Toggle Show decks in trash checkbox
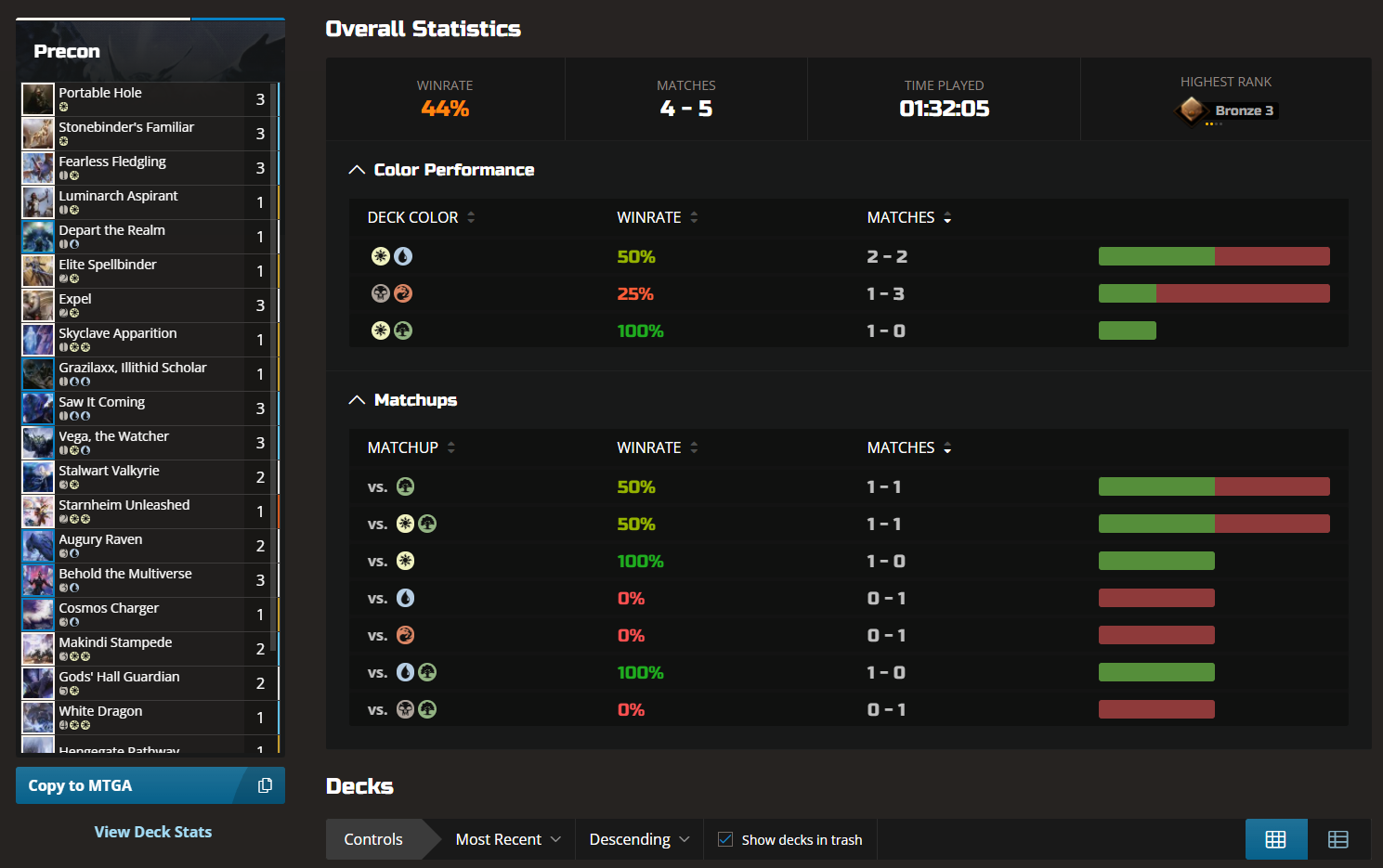Screen dimensions: 1383x868 [x=725, y=839]
